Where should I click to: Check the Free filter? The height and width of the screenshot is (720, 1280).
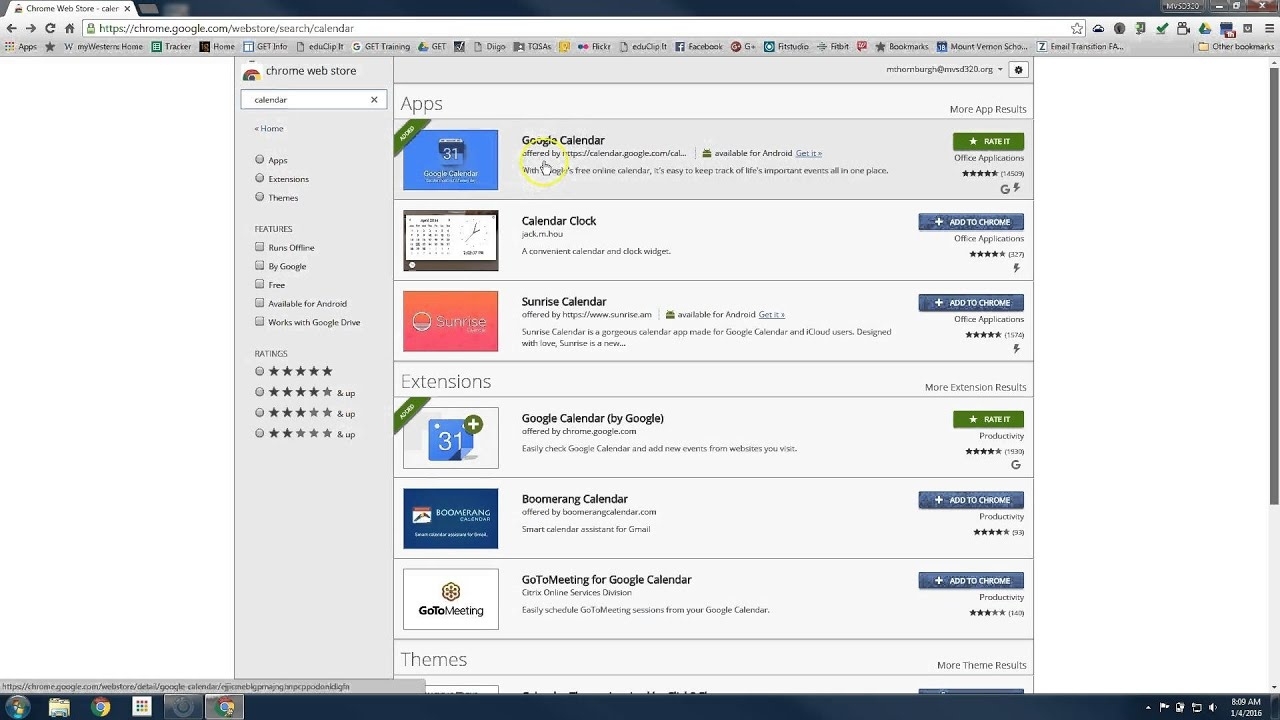tap(259, 284)
